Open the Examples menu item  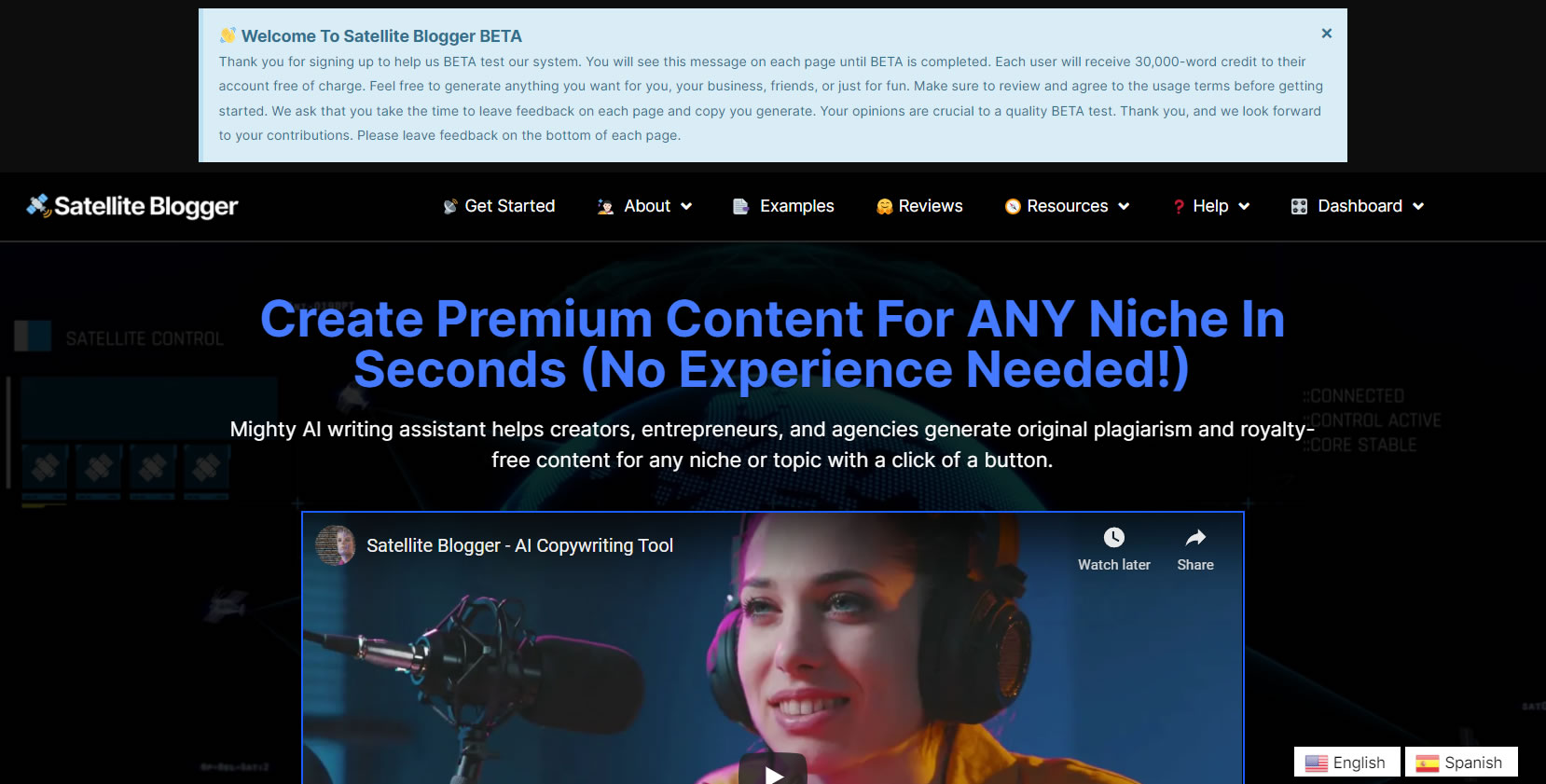(x=796, y=206)
